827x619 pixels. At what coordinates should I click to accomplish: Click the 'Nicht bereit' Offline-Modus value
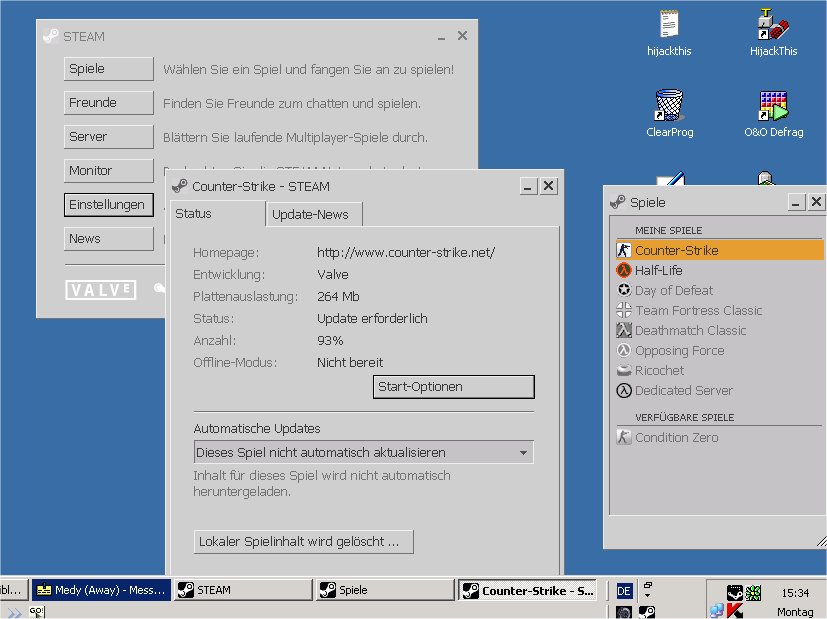point(350,363)
